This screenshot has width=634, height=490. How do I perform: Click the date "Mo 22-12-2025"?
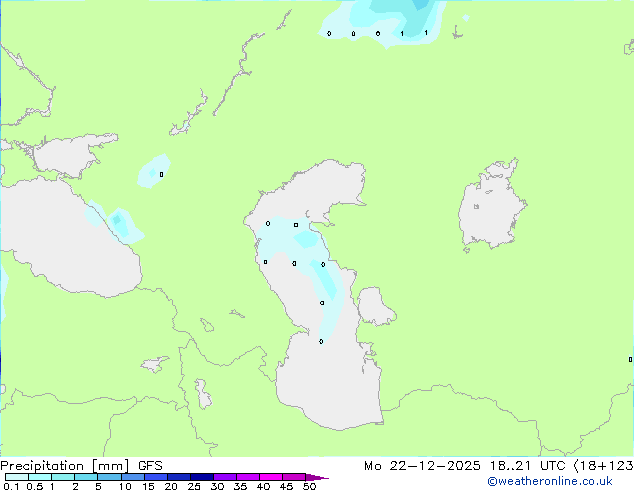coord(422,466)
